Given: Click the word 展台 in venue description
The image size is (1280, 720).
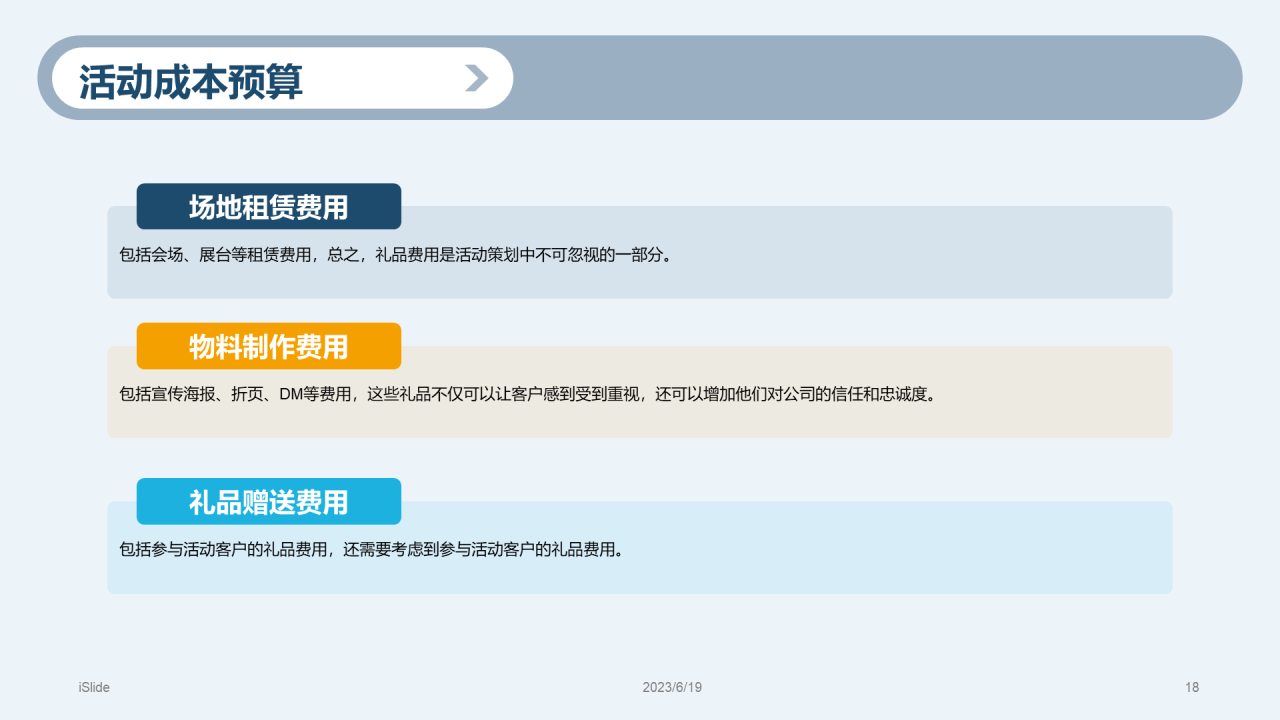Looking at the screenshot, I should tap(215, 255).
